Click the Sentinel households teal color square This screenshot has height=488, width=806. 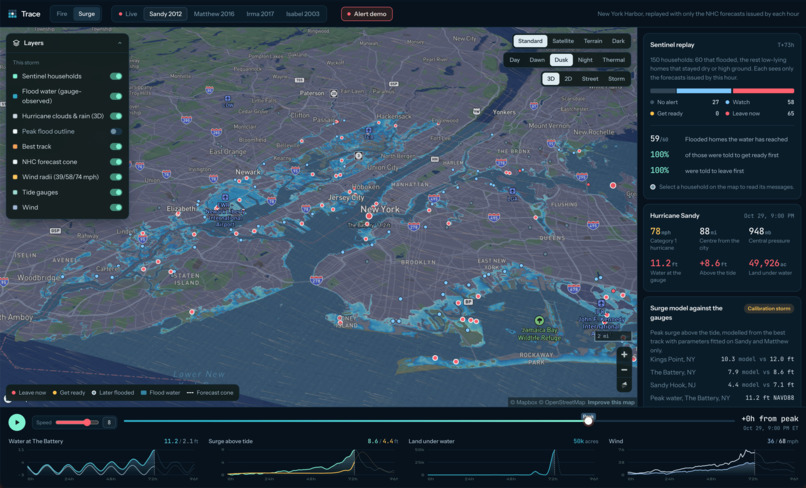[x=15, y=76]
